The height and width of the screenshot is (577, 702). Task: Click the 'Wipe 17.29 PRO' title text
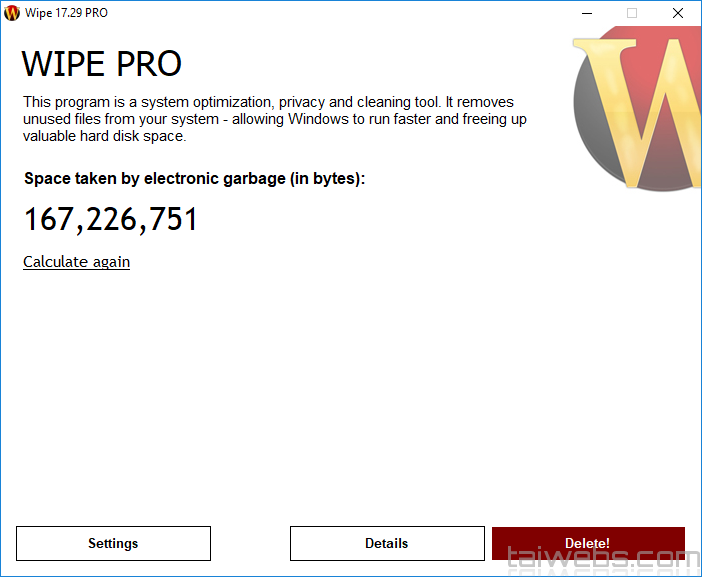coord(65,13)
